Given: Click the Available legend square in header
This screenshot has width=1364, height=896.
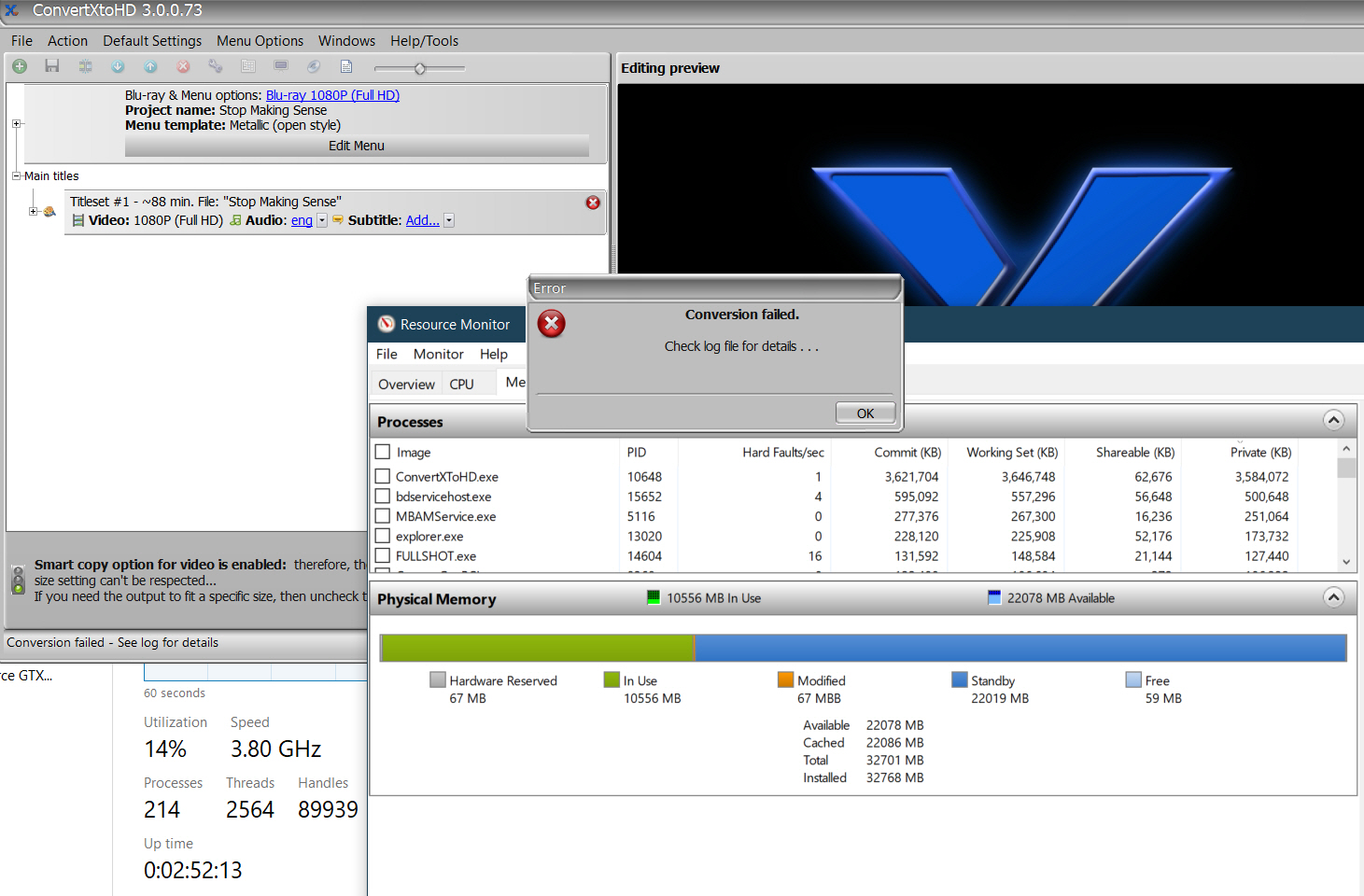Looking at the screenshot, I should pos(994,597).
